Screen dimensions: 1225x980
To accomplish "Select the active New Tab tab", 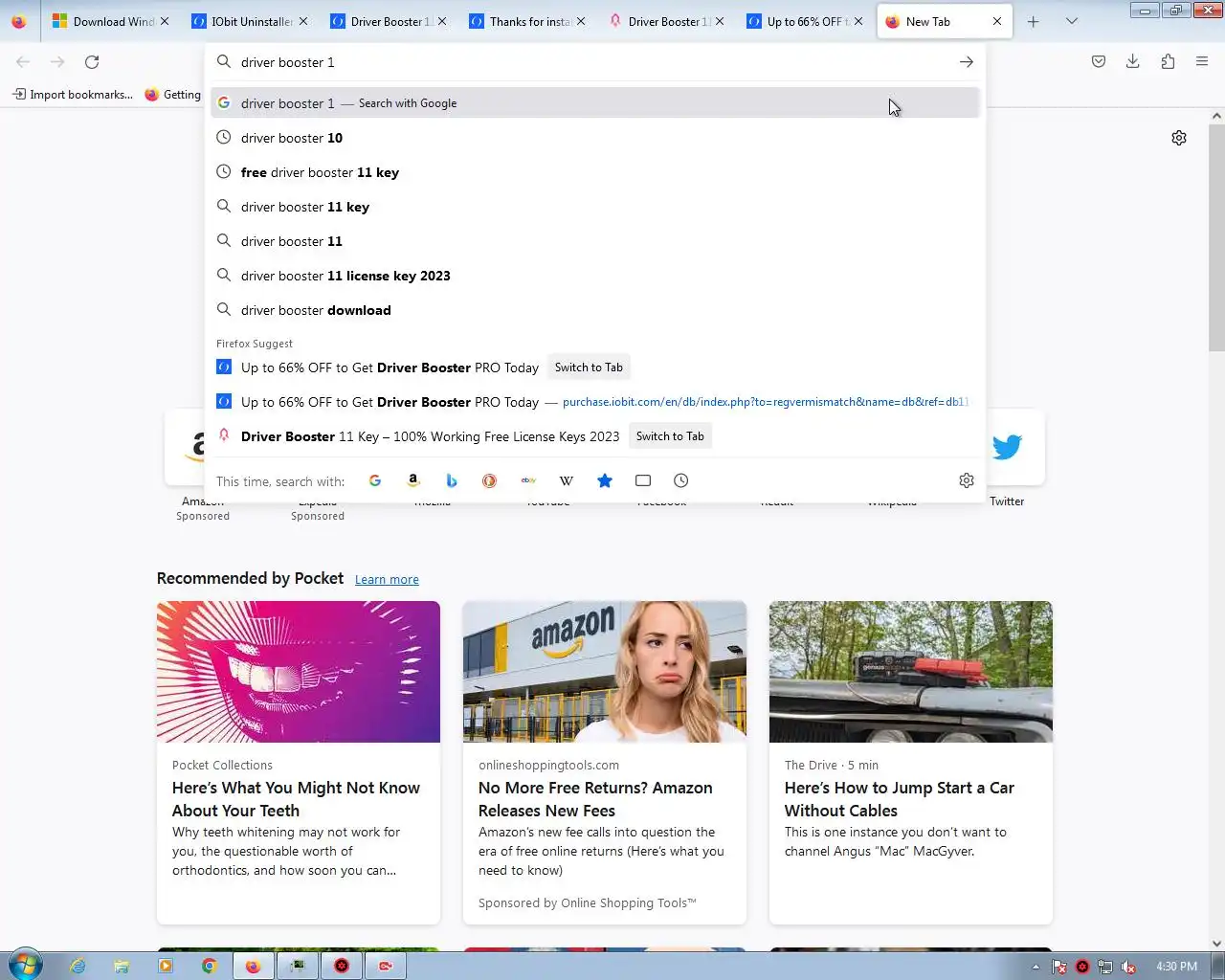I will pyautogui.click(x=944, y=21).
